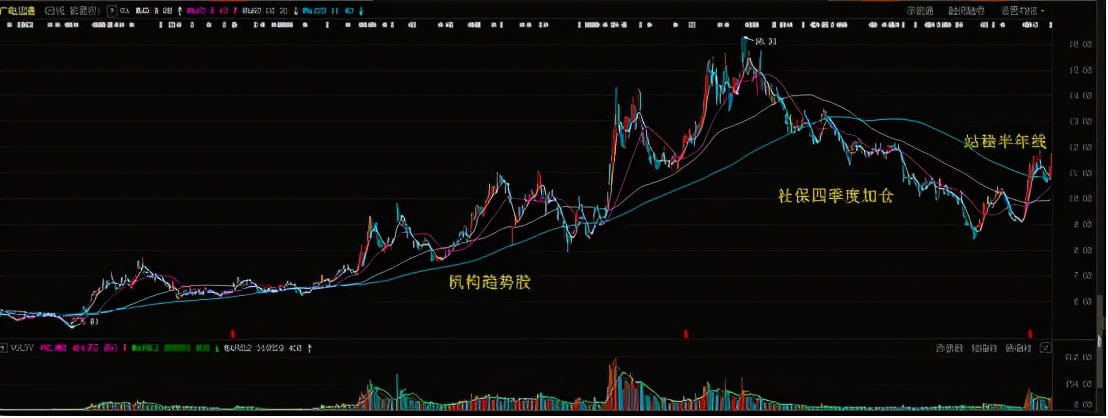
Task: Open the 日线 period selector
Action: tap(52, 10)
